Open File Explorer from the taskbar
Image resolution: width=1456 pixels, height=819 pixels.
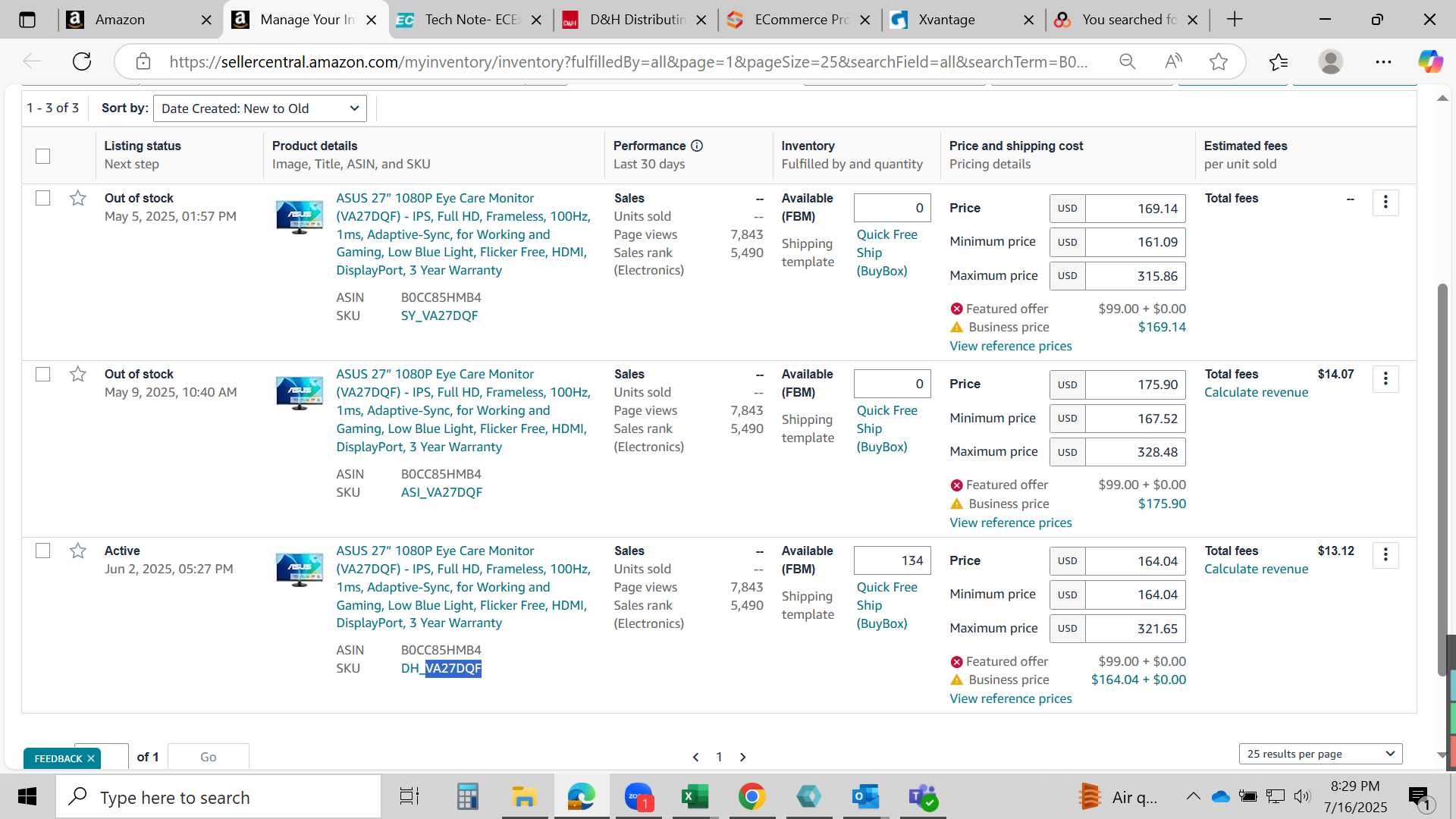tap(524, 797)
